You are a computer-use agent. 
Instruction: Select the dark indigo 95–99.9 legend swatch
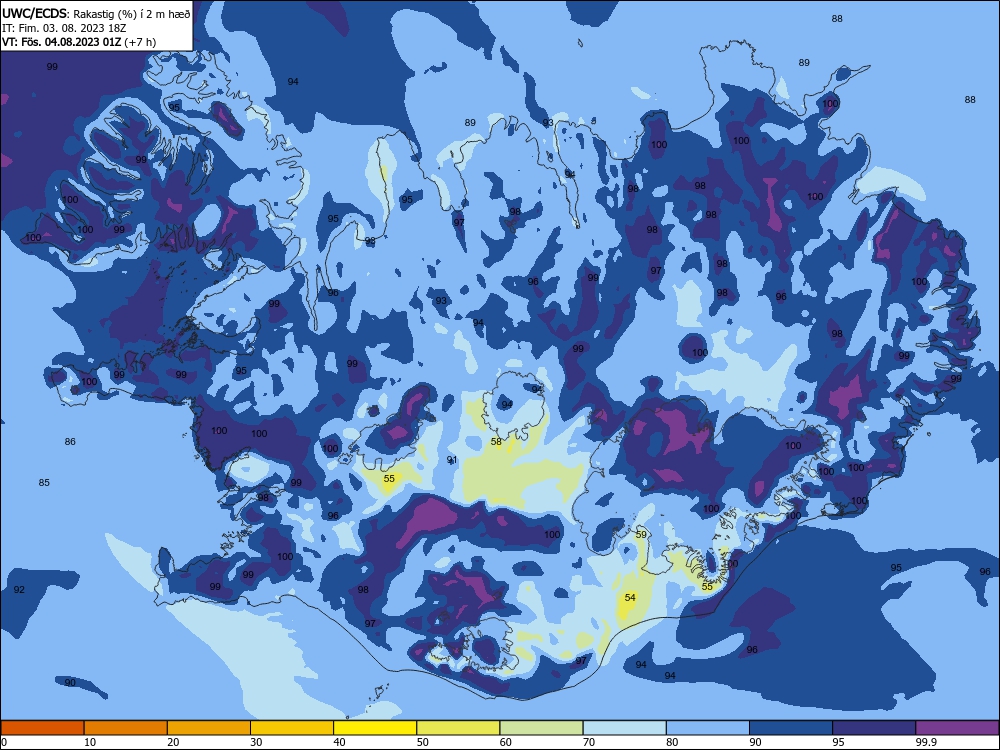point(874,728)
